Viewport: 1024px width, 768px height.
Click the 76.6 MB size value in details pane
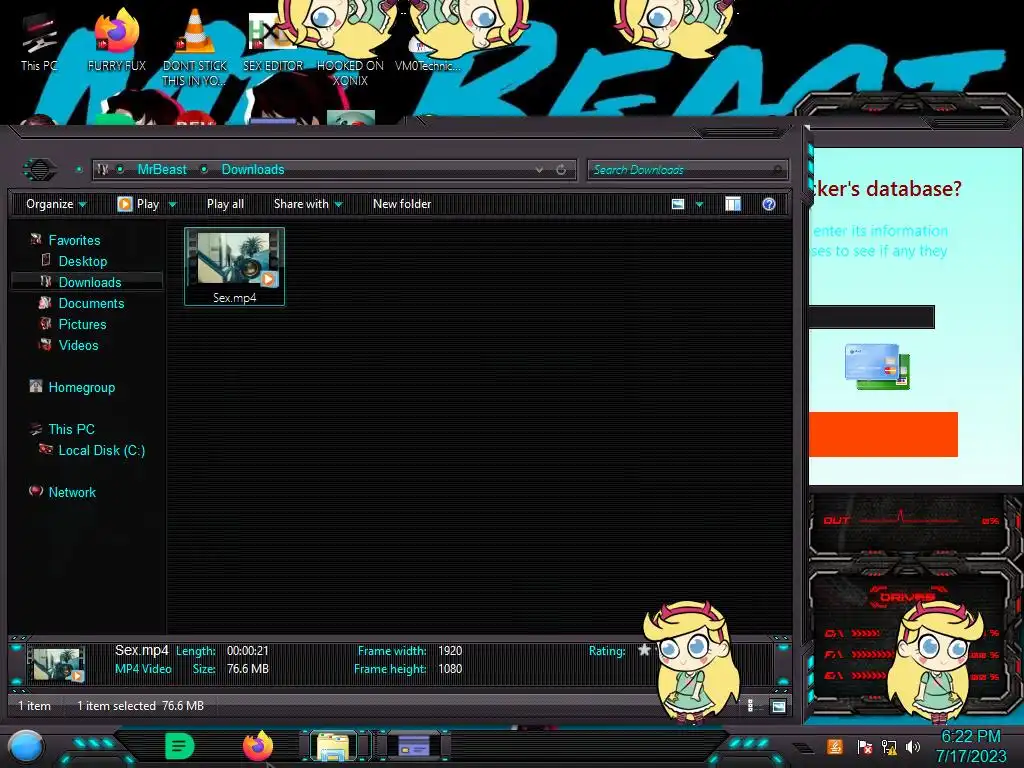click(x=248, y=669)
